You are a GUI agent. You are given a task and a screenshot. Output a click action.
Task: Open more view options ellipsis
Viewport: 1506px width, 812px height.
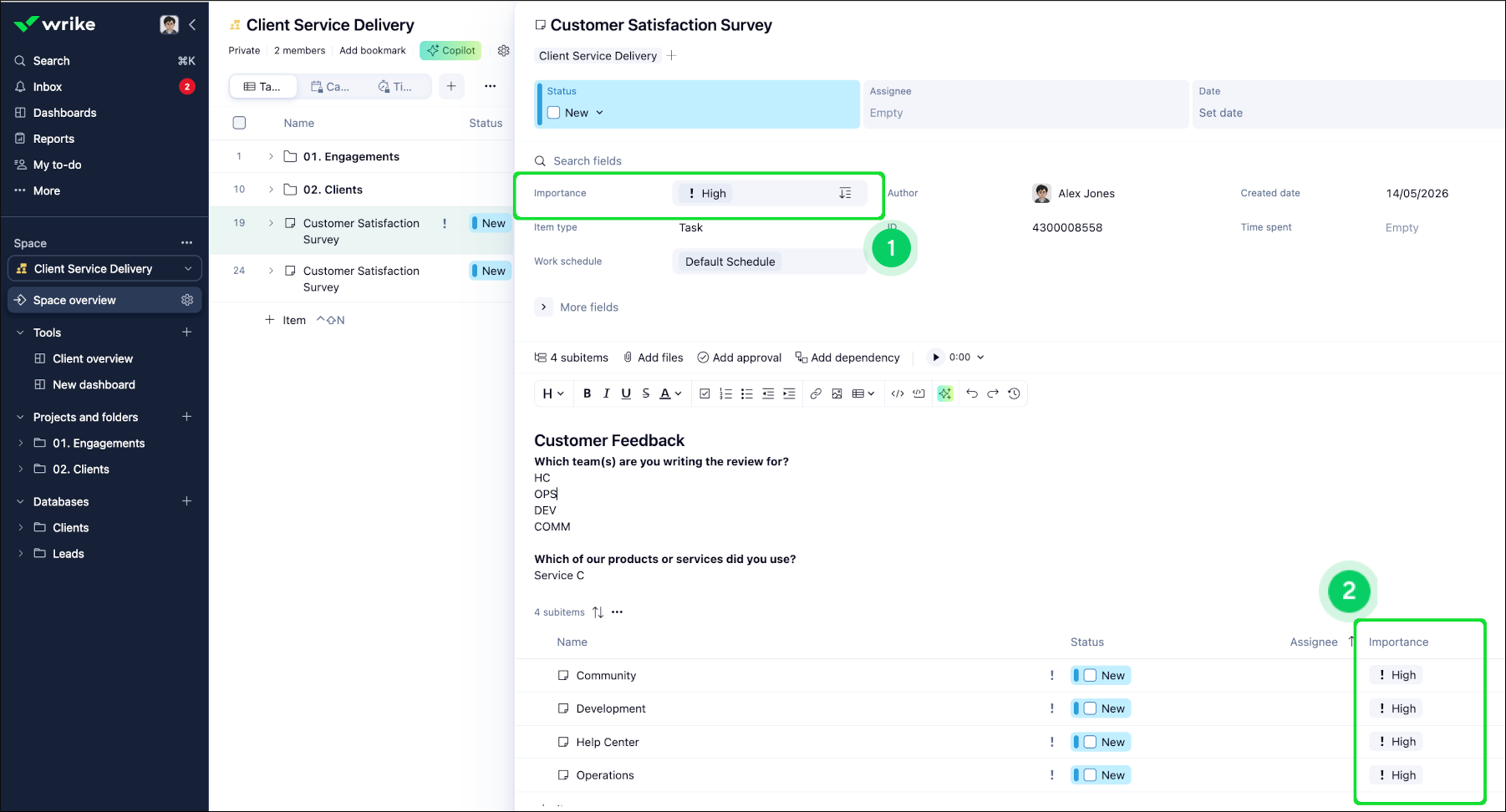pyautogui.click(x=490, y=86)
